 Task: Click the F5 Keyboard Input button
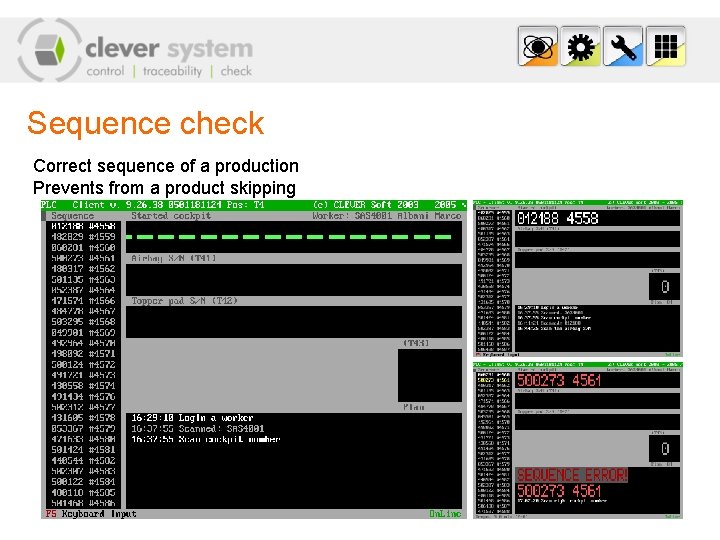pyautogui.click(x=91, y=514)
